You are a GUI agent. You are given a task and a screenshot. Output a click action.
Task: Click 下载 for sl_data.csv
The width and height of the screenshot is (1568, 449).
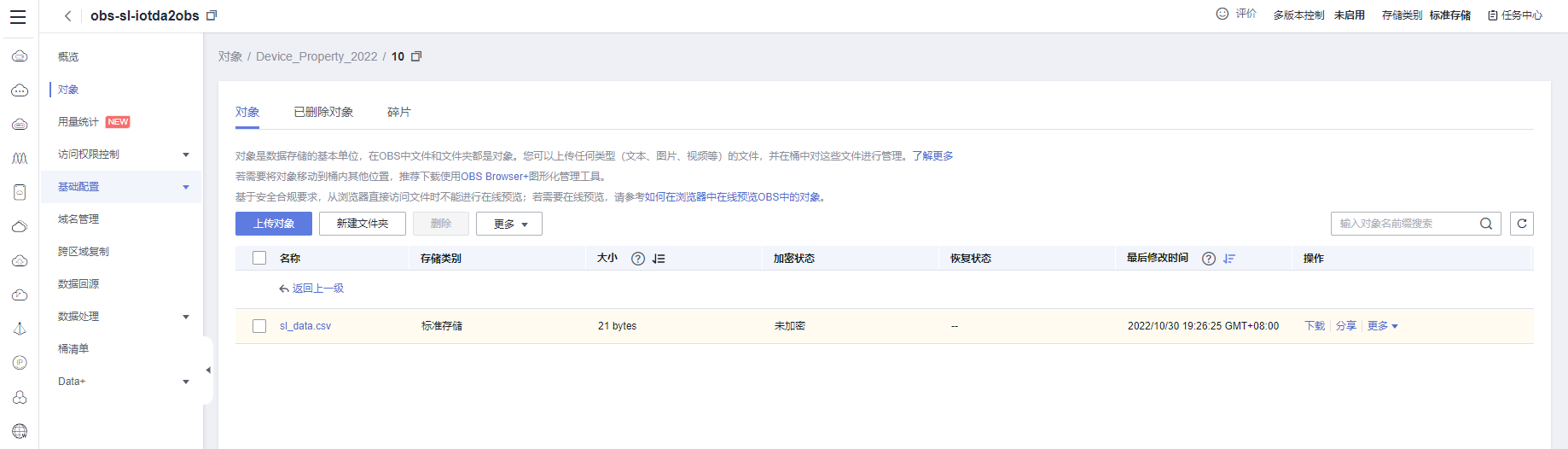(x=1315, y=326)
